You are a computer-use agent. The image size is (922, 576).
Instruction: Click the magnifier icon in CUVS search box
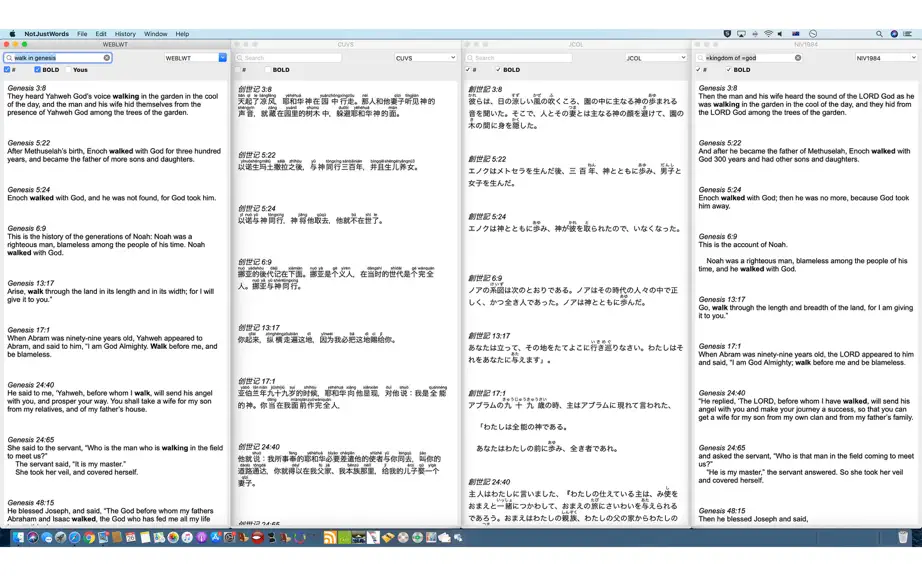239,58
